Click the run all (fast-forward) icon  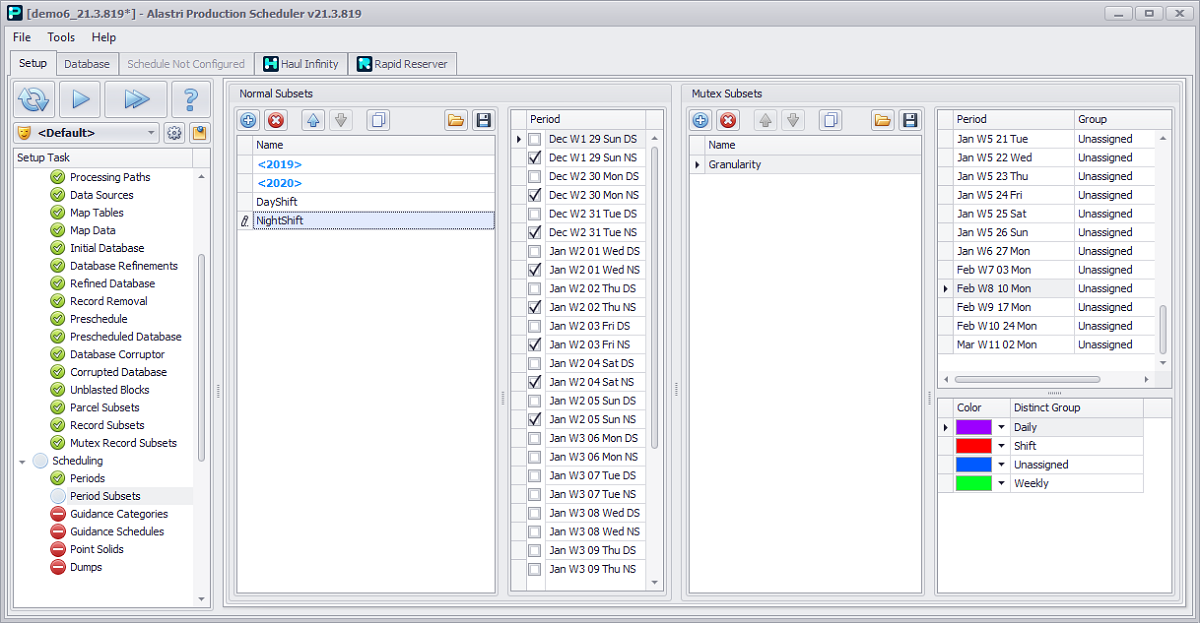tap(136, 99)
